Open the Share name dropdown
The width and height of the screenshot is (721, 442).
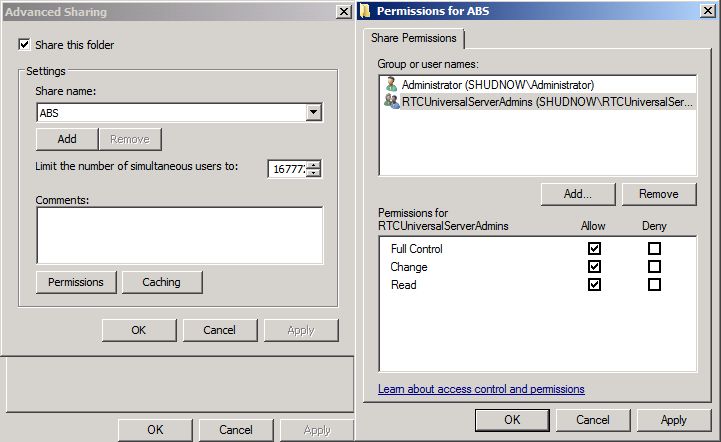314,113
